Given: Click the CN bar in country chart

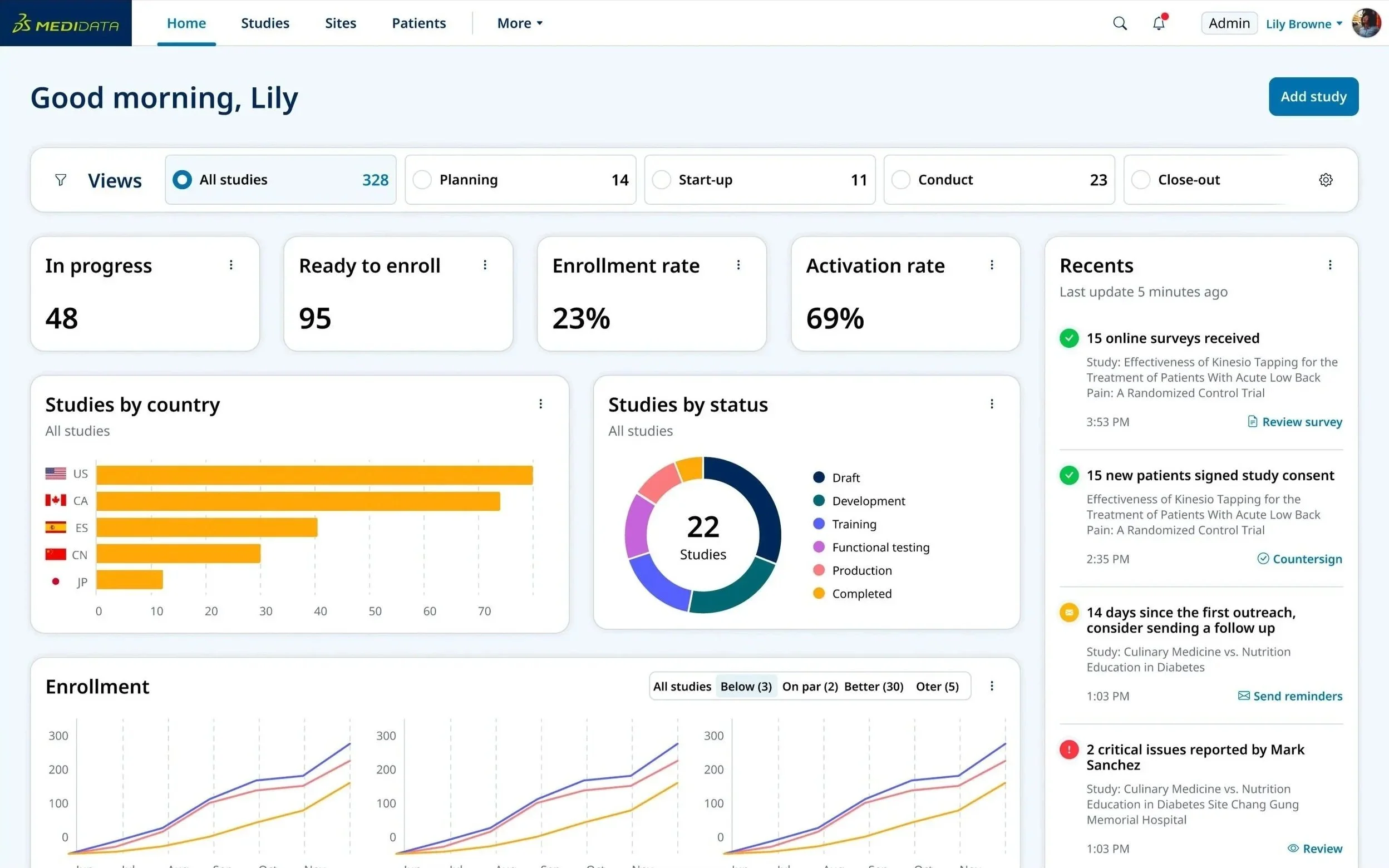Looking at the screenshot, I should coord(179,554).
